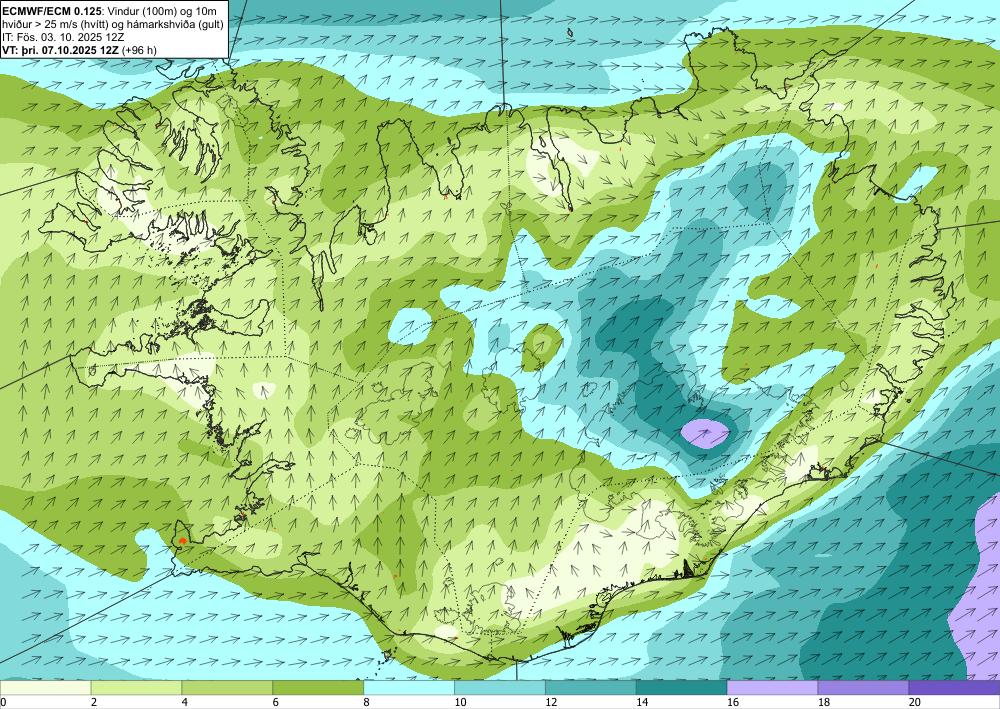1000x709 pixels.
Task: Click the line "hviður > 25 m/s (hvítt)"
Action: coord(56,24)
